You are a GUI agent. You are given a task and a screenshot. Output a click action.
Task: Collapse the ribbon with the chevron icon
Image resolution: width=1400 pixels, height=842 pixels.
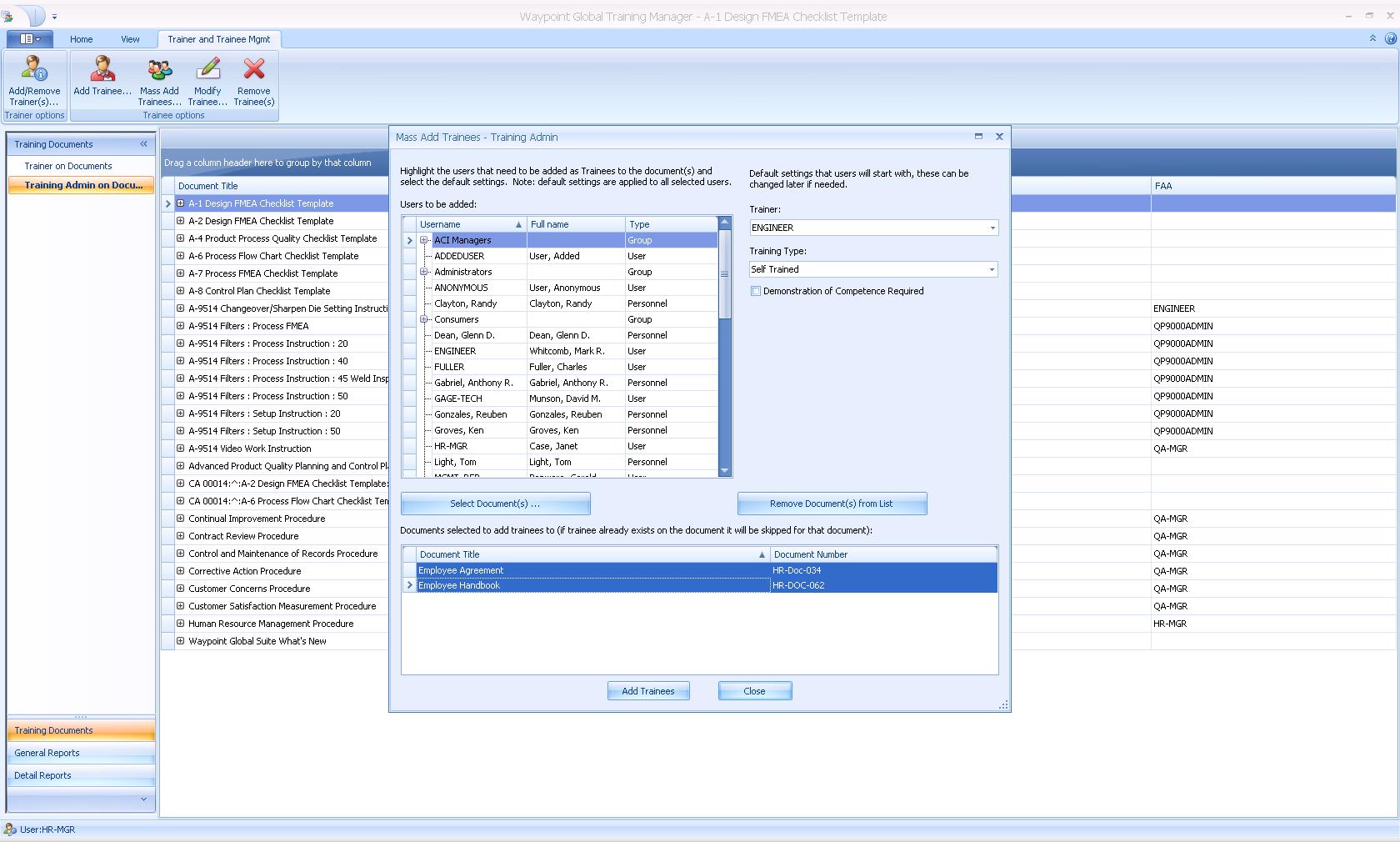1372,38
